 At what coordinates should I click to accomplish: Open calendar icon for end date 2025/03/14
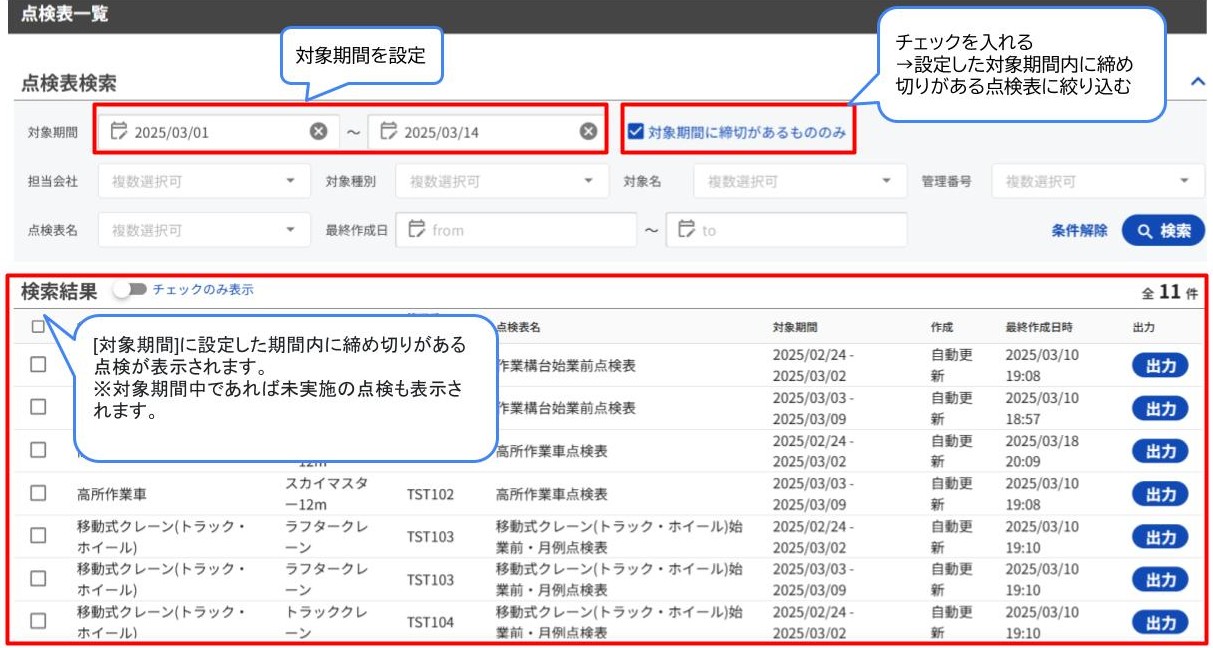389,131
